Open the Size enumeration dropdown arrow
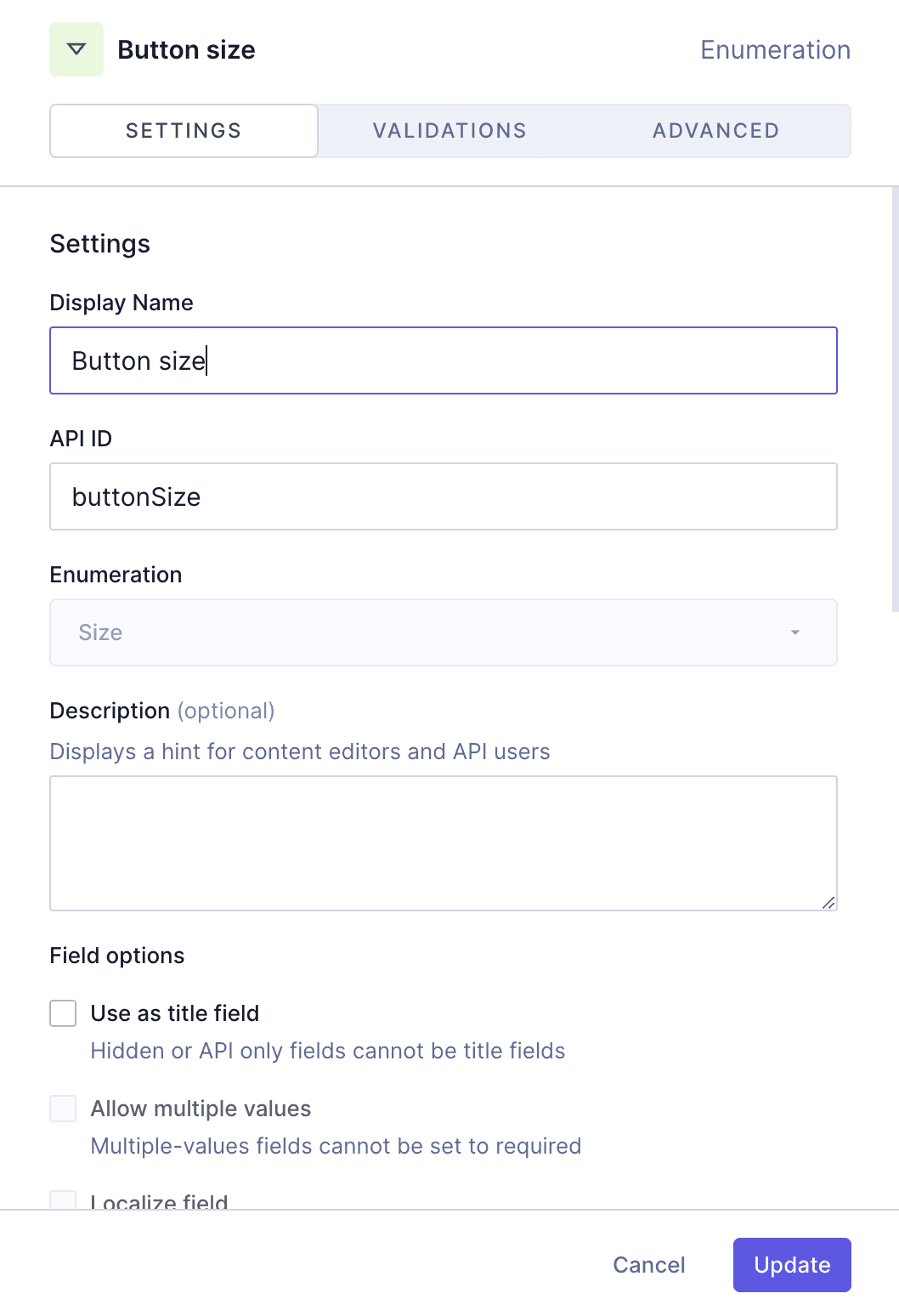 click(795, 632)
